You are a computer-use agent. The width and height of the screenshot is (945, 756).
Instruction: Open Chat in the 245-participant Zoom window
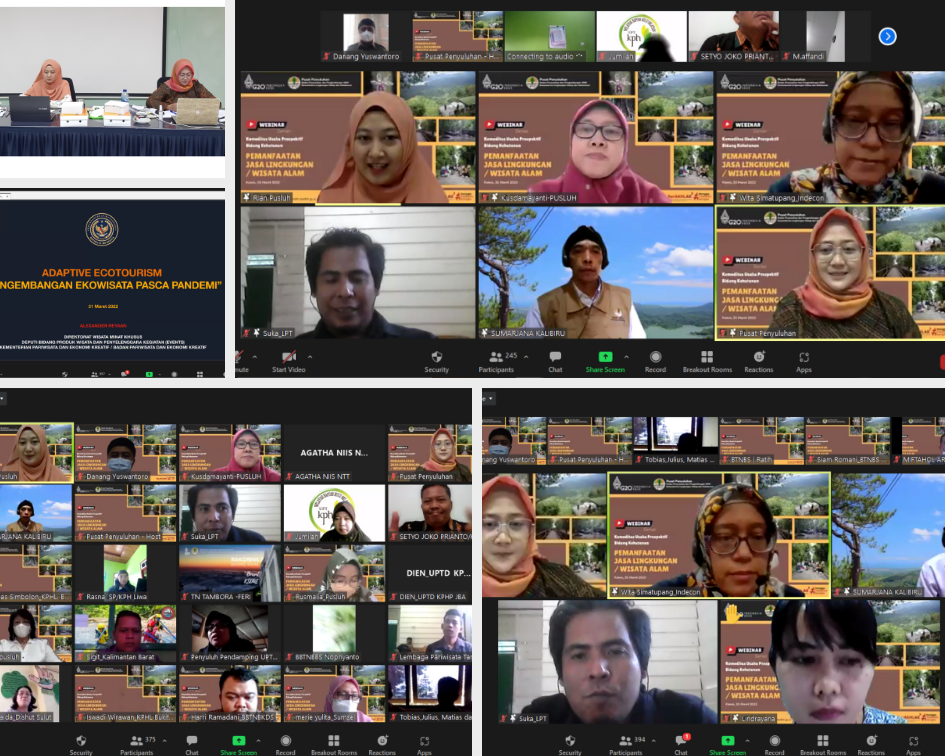click(555, 362)
